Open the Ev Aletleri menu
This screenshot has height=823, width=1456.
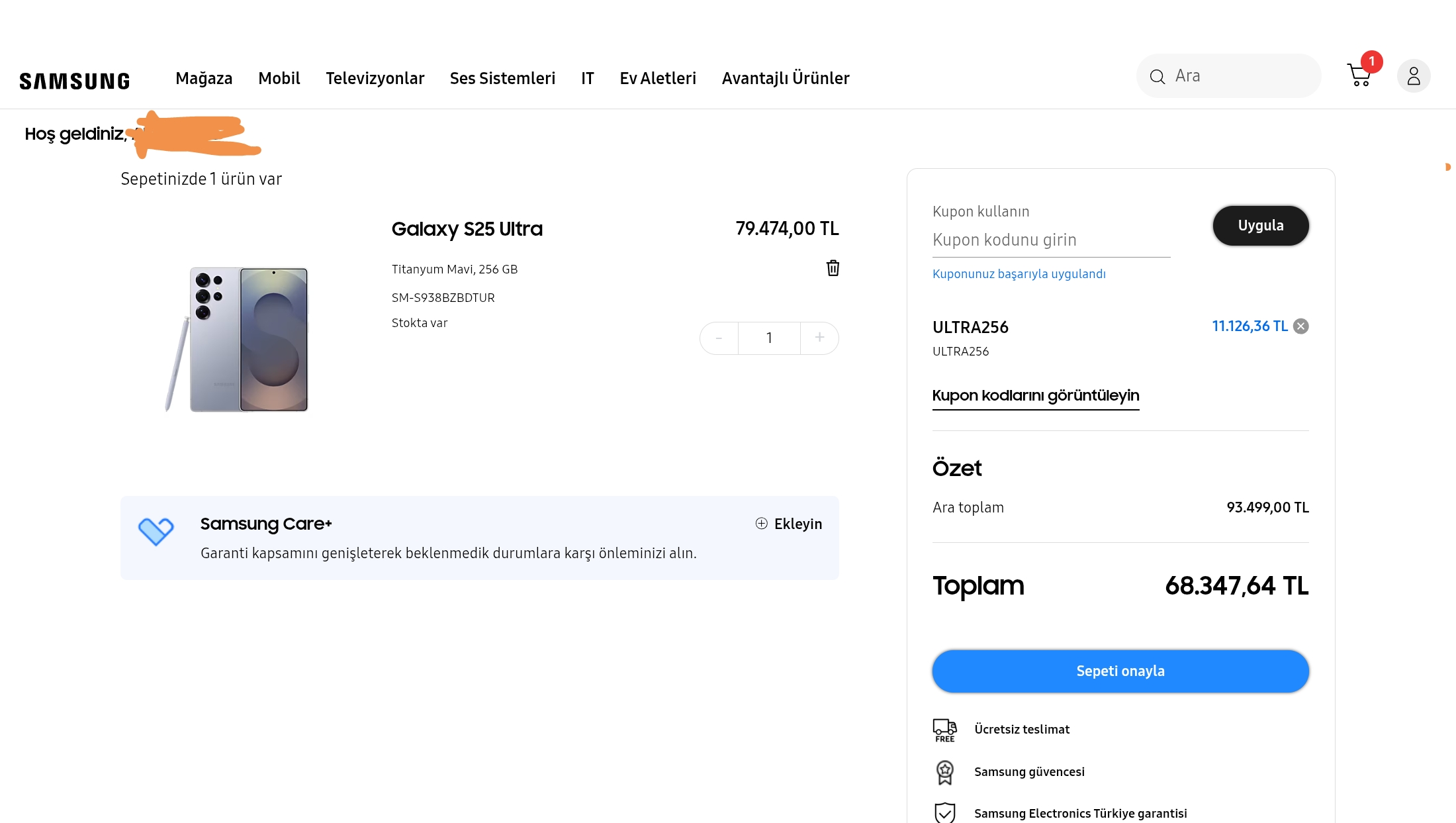tap(658, 78)
